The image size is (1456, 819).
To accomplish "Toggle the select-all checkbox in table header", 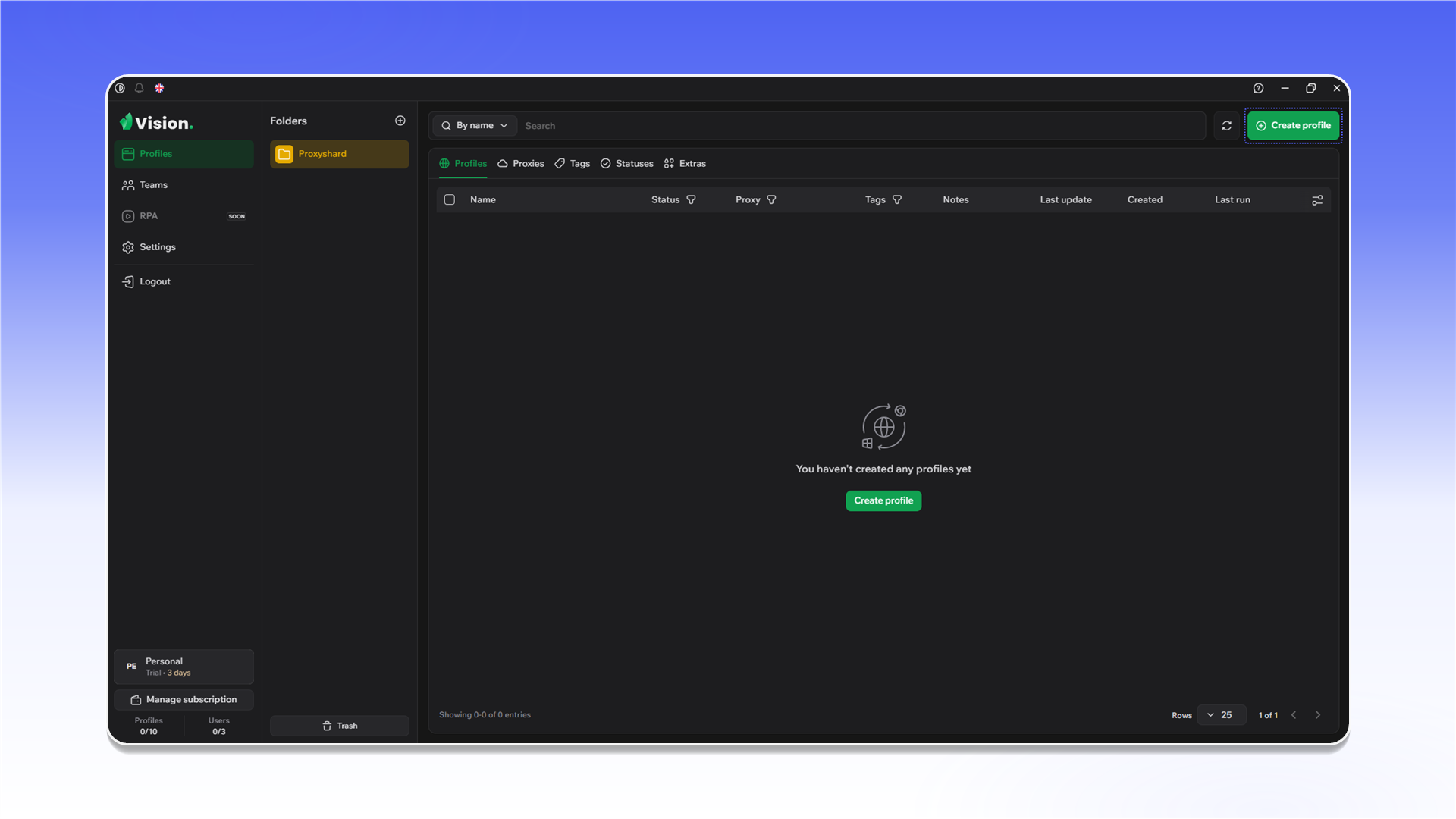I will pyautogui.click(x=450, y=200).
